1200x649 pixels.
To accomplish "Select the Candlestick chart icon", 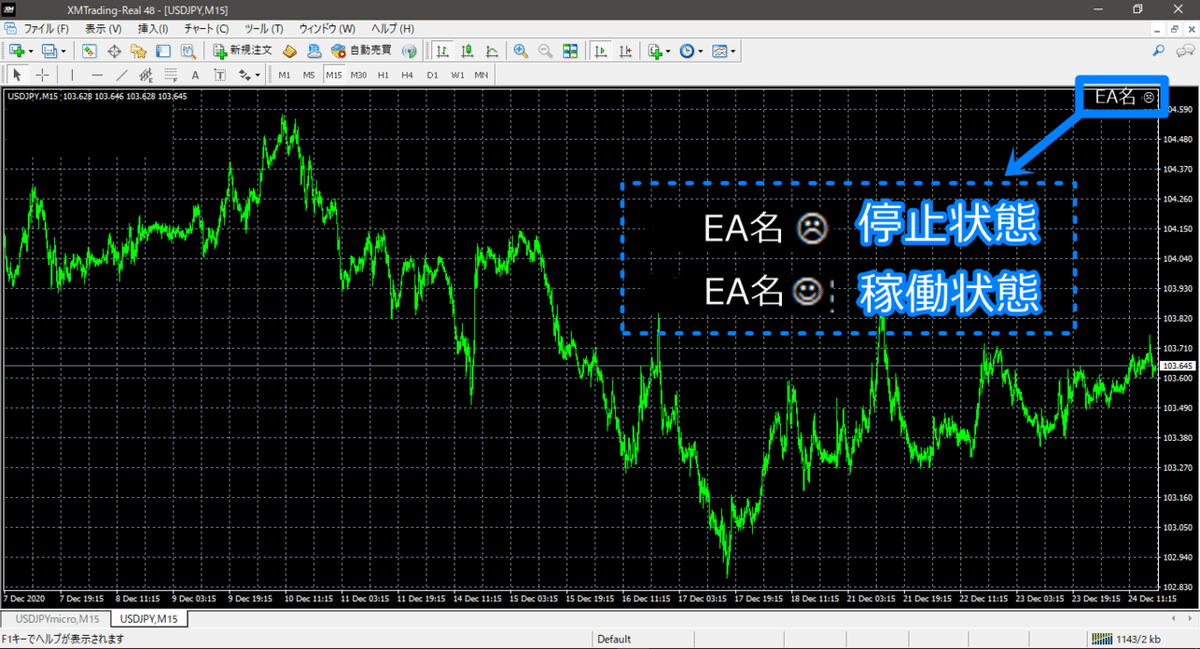I will [467, 50].
